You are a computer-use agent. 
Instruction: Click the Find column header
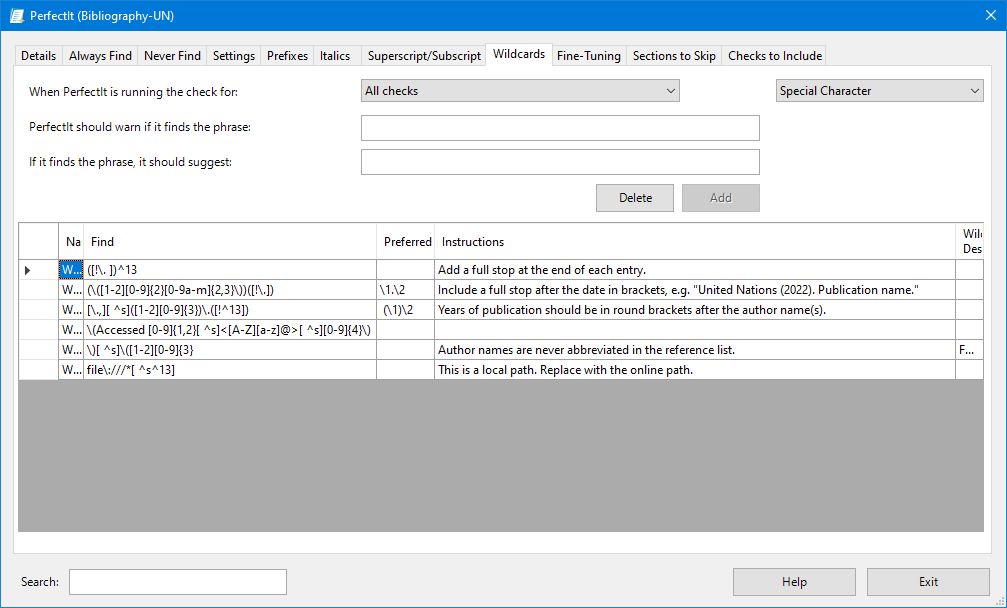tap(230, 241)
